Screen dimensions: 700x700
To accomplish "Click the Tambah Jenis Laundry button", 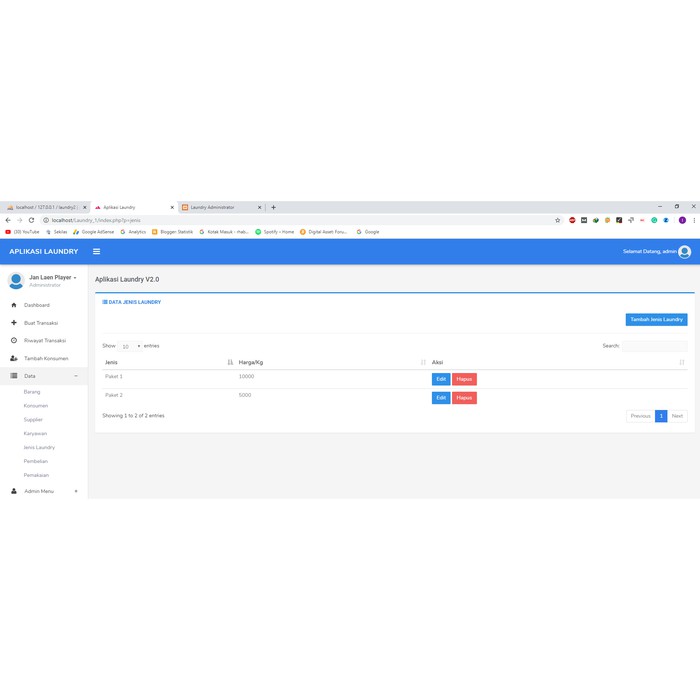I will click(656, 320).
